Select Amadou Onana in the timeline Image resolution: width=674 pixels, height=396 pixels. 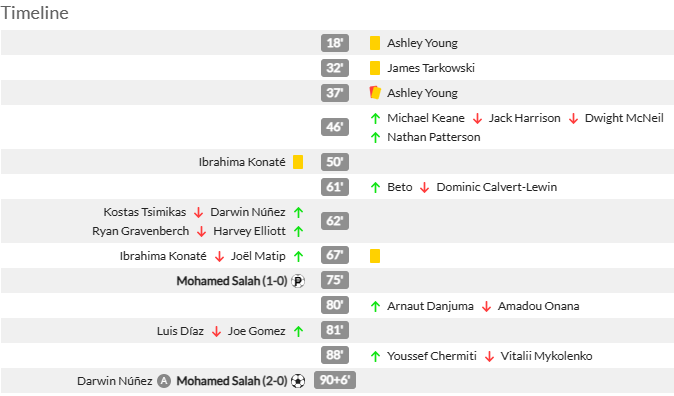(538, 306)
